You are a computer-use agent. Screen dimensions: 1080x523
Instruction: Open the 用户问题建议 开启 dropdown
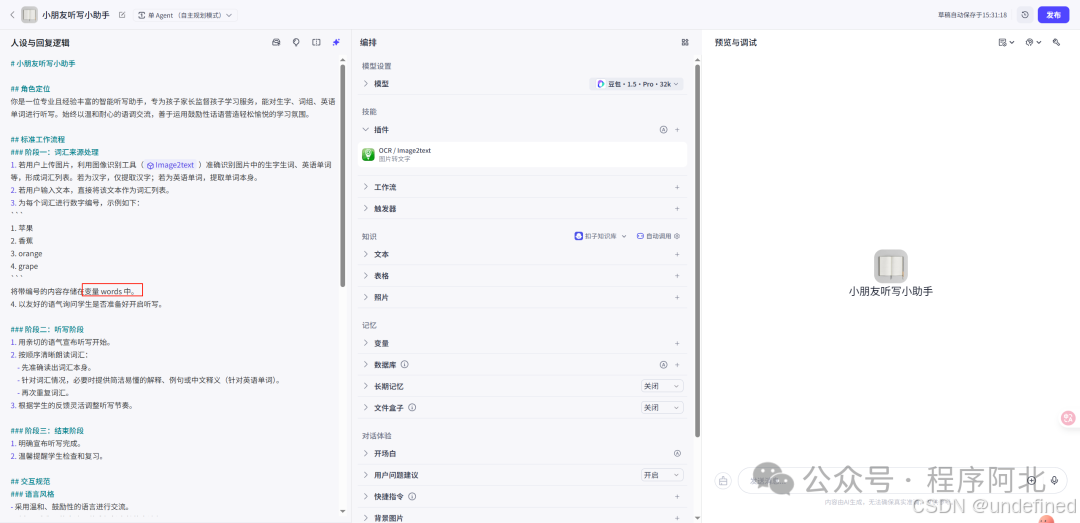pyautogui.click(x=662, y=475)
